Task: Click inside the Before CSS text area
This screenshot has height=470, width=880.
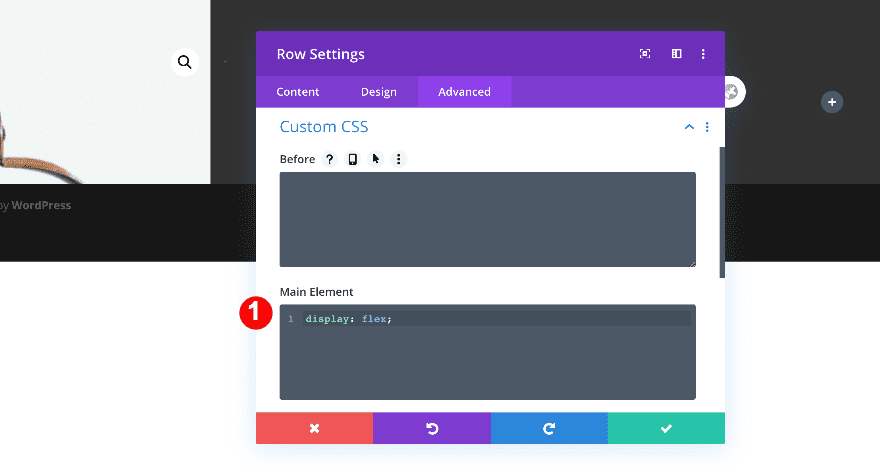Action: 487,219
